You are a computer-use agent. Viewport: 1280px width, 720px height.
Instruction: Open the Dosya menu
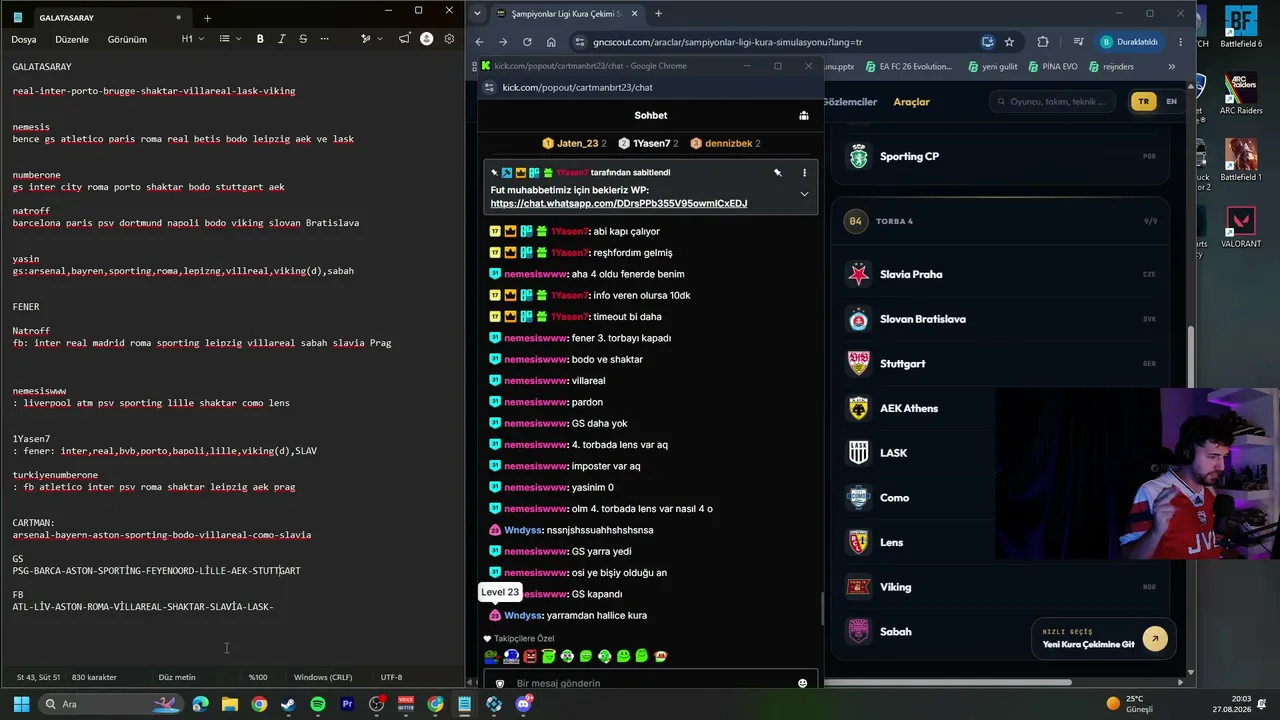[x=24, y=40]
